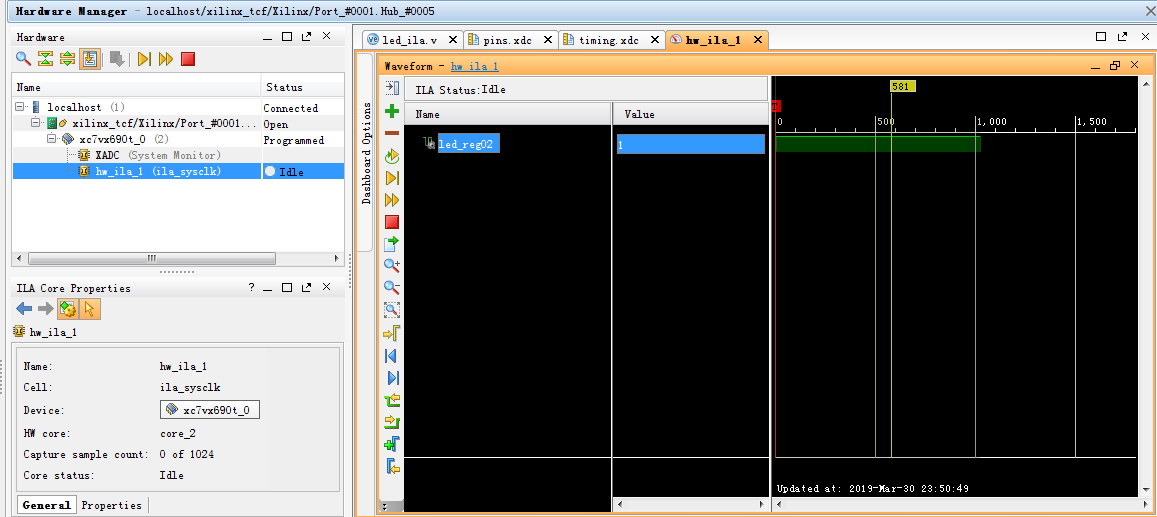1157x517 pixels.
Task: Collapse all rows in the Hardware tree
Action: point(46,59)
